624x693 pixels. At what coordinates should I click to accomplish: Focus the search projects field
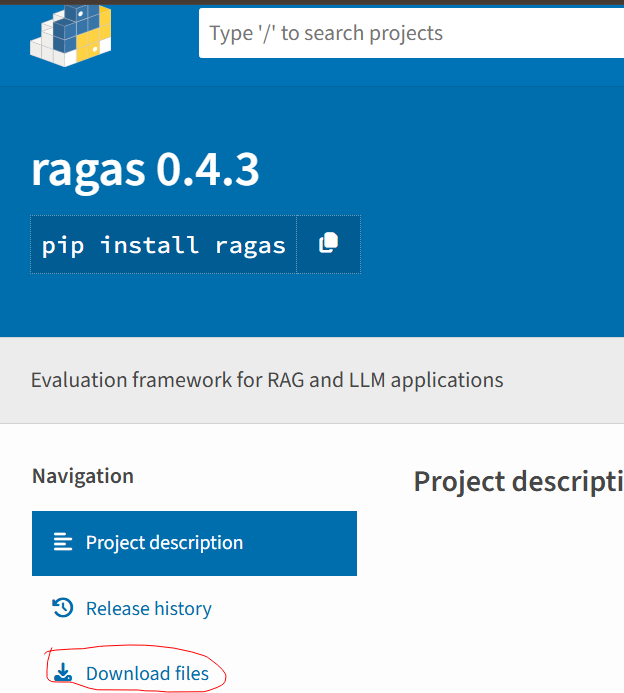pyautogui.click(x=411, y=33)
